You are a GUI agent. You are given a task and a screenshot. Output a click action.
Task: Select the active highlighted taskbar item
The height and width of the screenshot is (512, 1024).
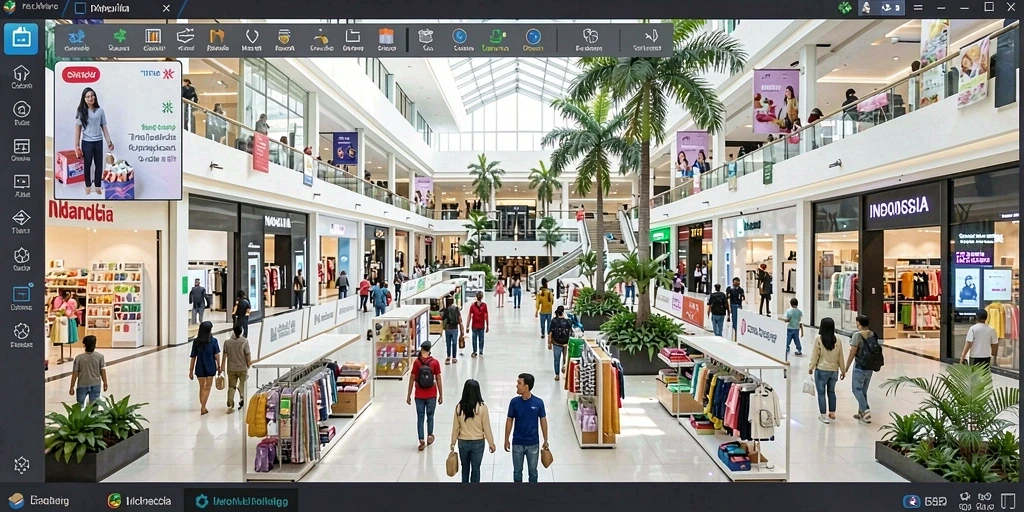tap(241, 501)
